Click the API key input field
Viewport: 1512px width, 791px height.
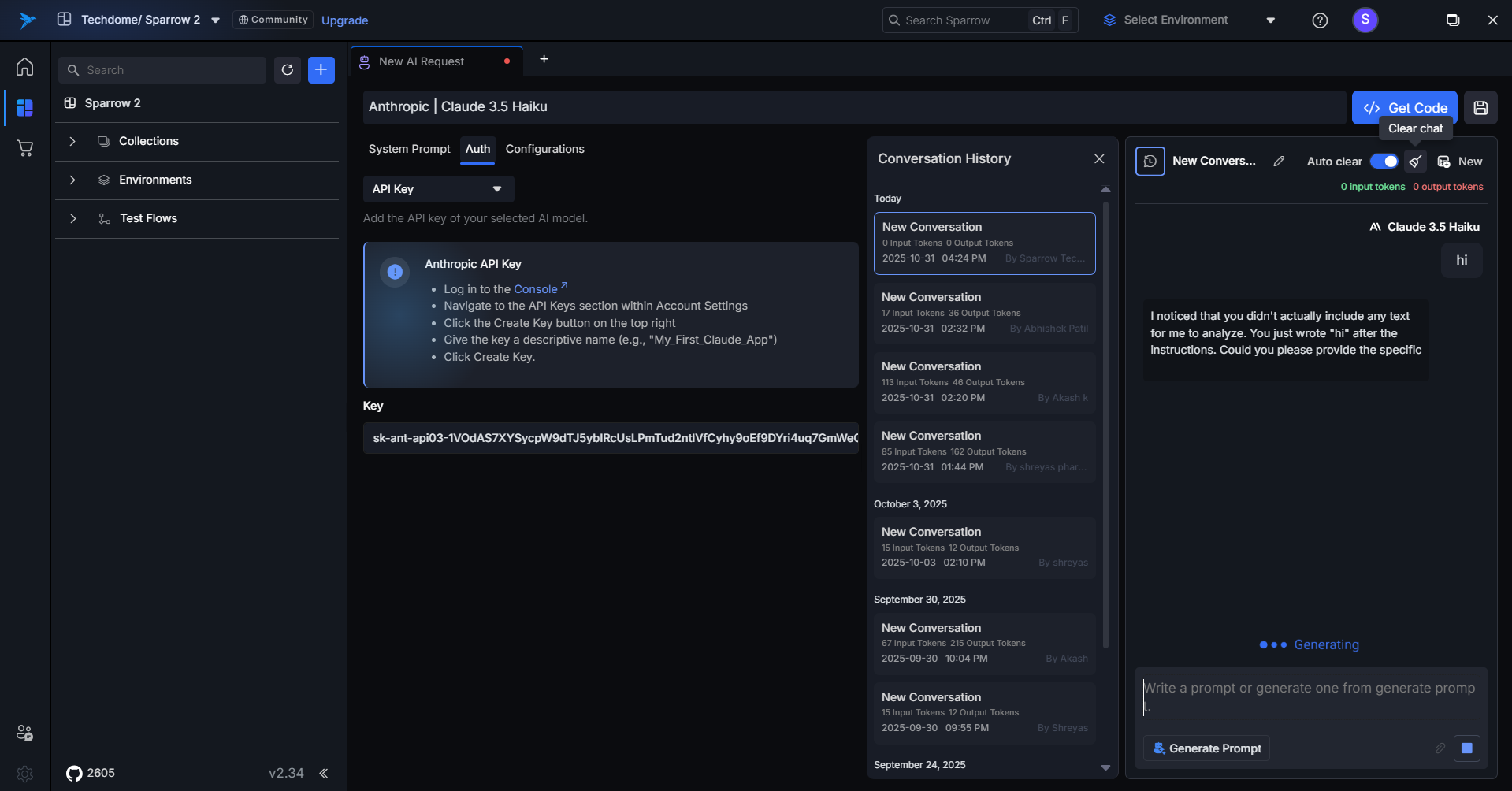[611, 438]
